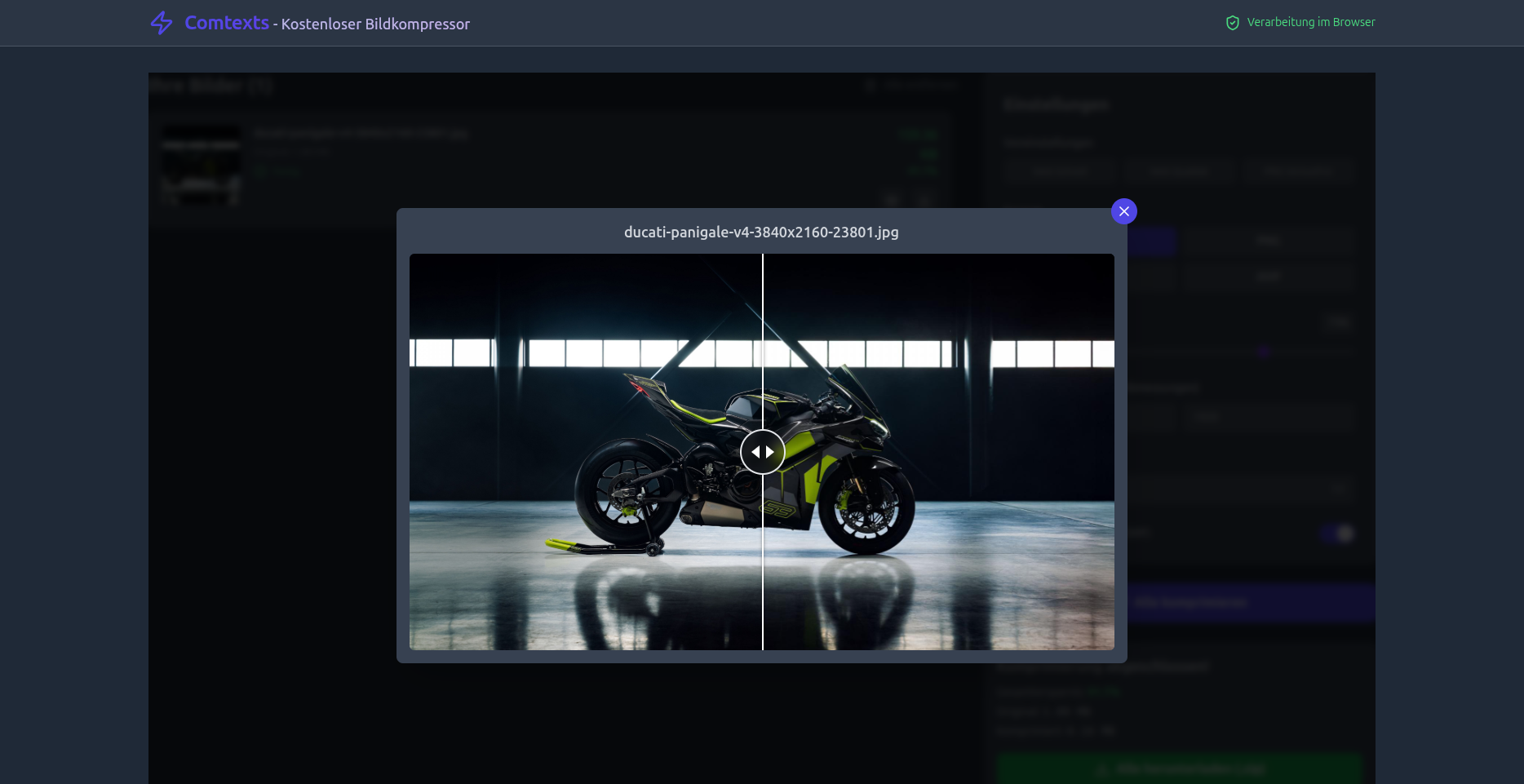Click the Comtexts lightning bolt icon
The height and width of the screenshot is (784, 1524).
pyautogui.click(x=162, y=23)
